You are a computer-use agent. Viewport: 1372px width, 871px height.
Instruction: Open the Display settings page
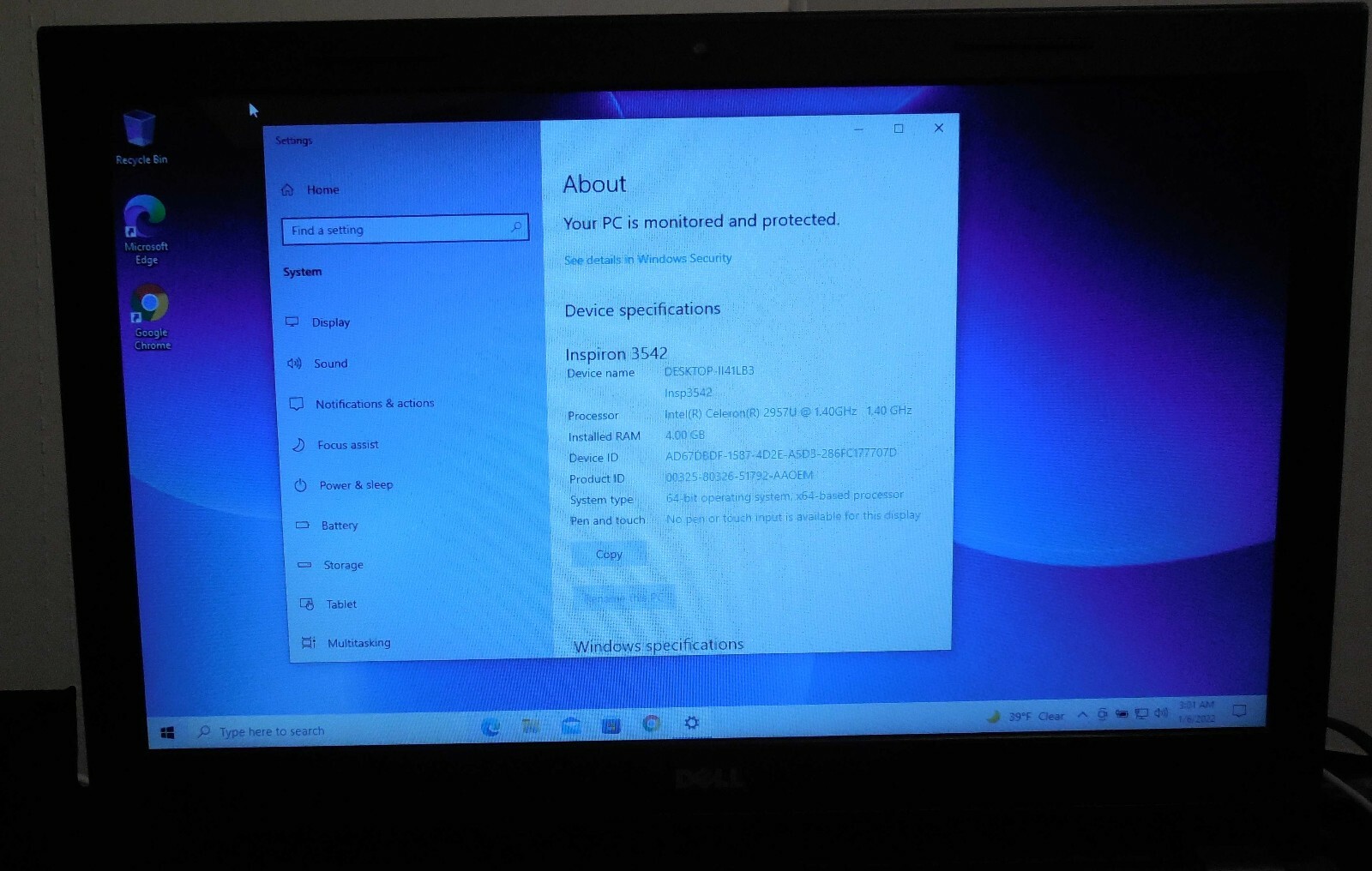pos(318,322)
